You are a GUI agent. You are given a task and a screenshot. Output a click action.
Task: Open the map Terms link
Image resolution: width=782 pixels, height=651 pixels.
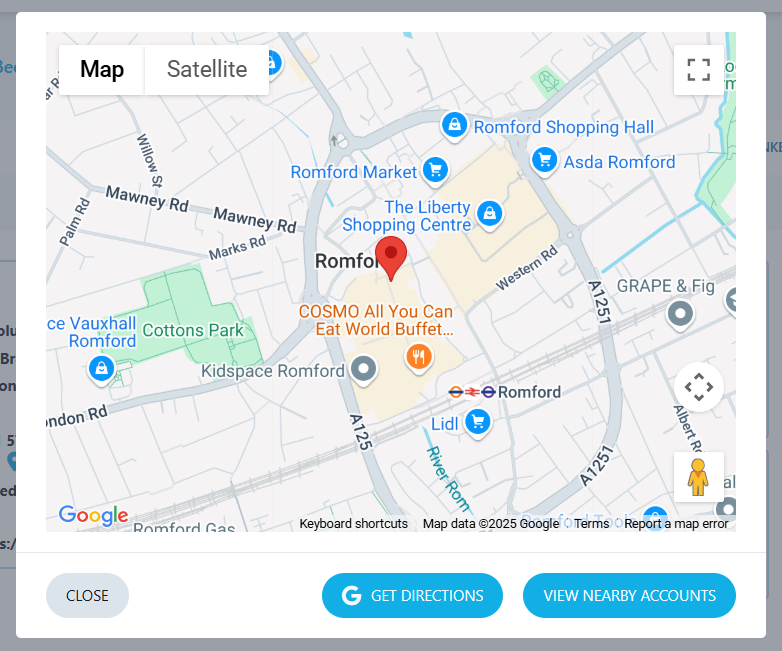click(x=591, y=523)
